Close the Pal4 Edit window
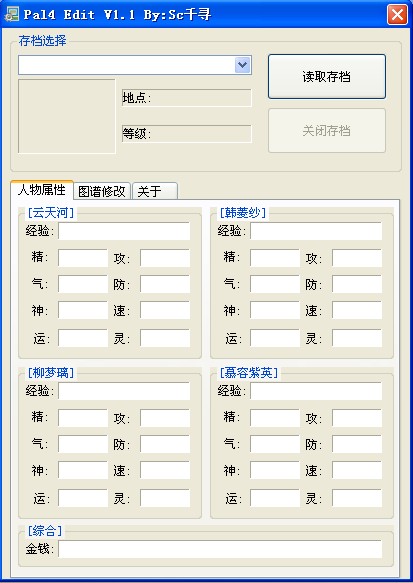This screenshot has height=583, width=413. pos(397,15)
